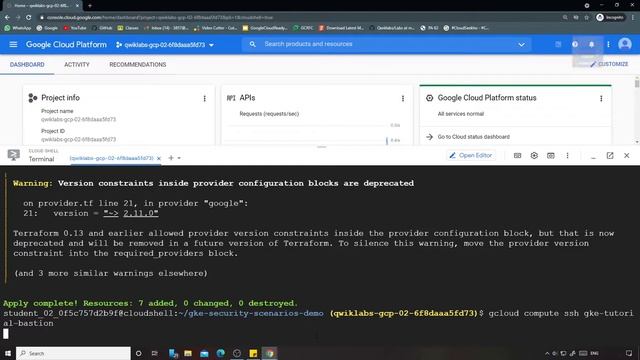Screen dimensions: 640x360
Task: Click the Cloud Shell terminal logo icon
Action: click(x=13, y=155)
